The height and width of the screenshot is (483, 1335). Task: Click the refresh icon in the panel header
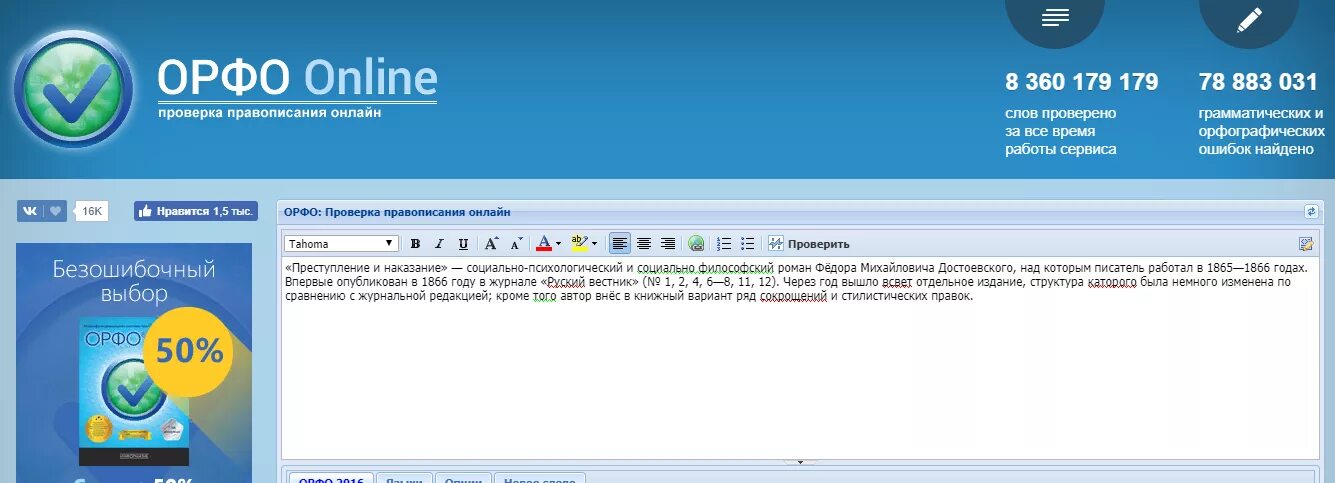(x=1311, y=212)
